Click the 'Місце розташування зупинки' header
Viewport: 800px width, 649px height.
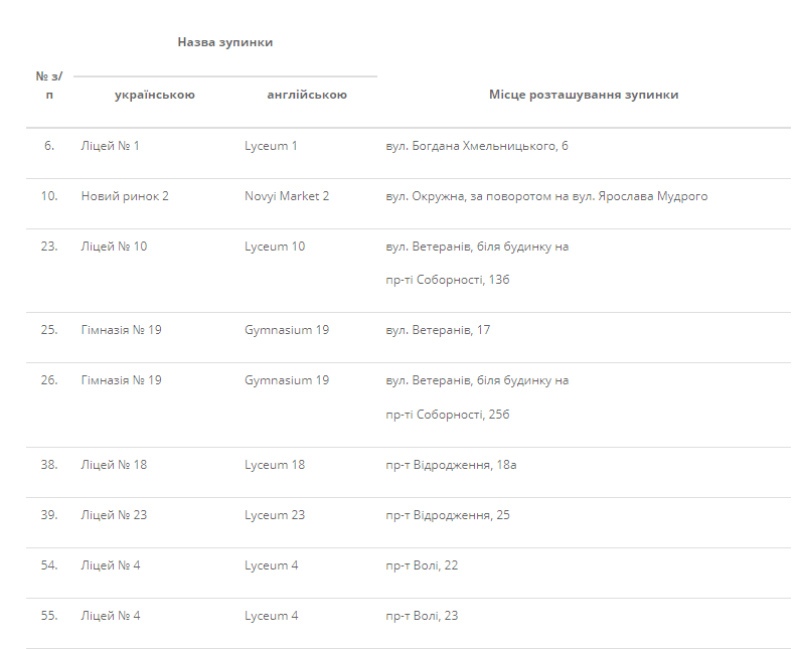[x=584, y=95]
